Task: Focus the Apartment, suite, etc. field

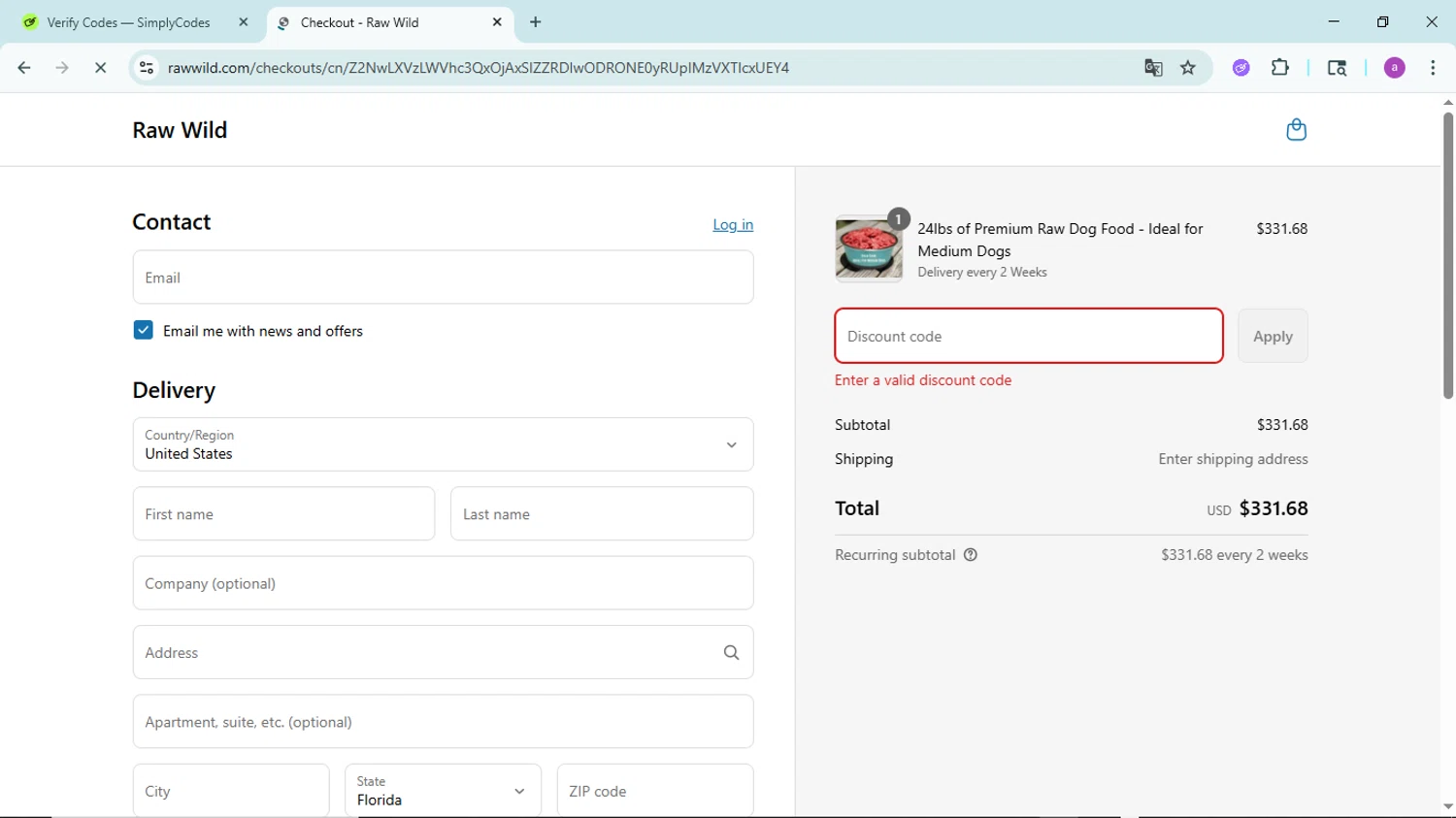Action: tap(443, 722)
